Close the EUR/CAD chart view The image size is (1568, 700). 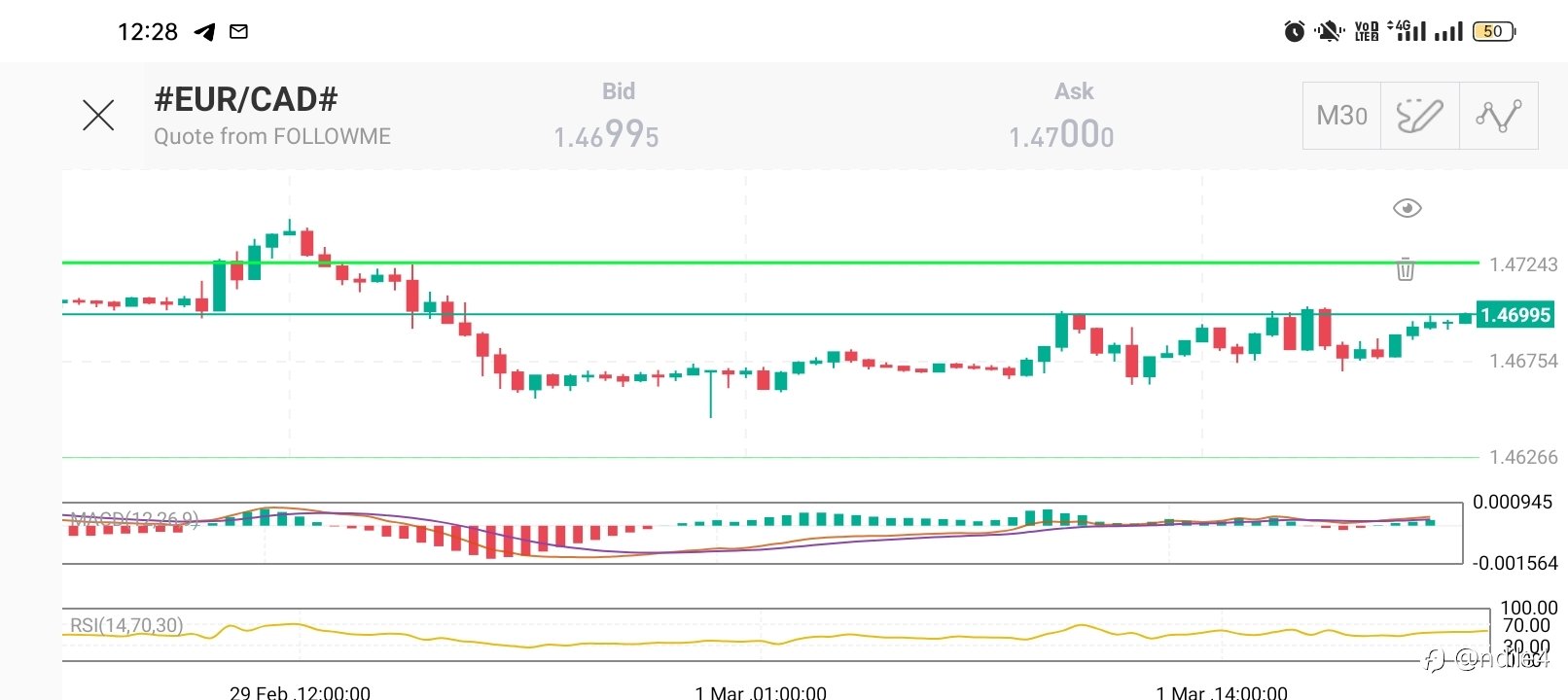(x=98, y=115)
